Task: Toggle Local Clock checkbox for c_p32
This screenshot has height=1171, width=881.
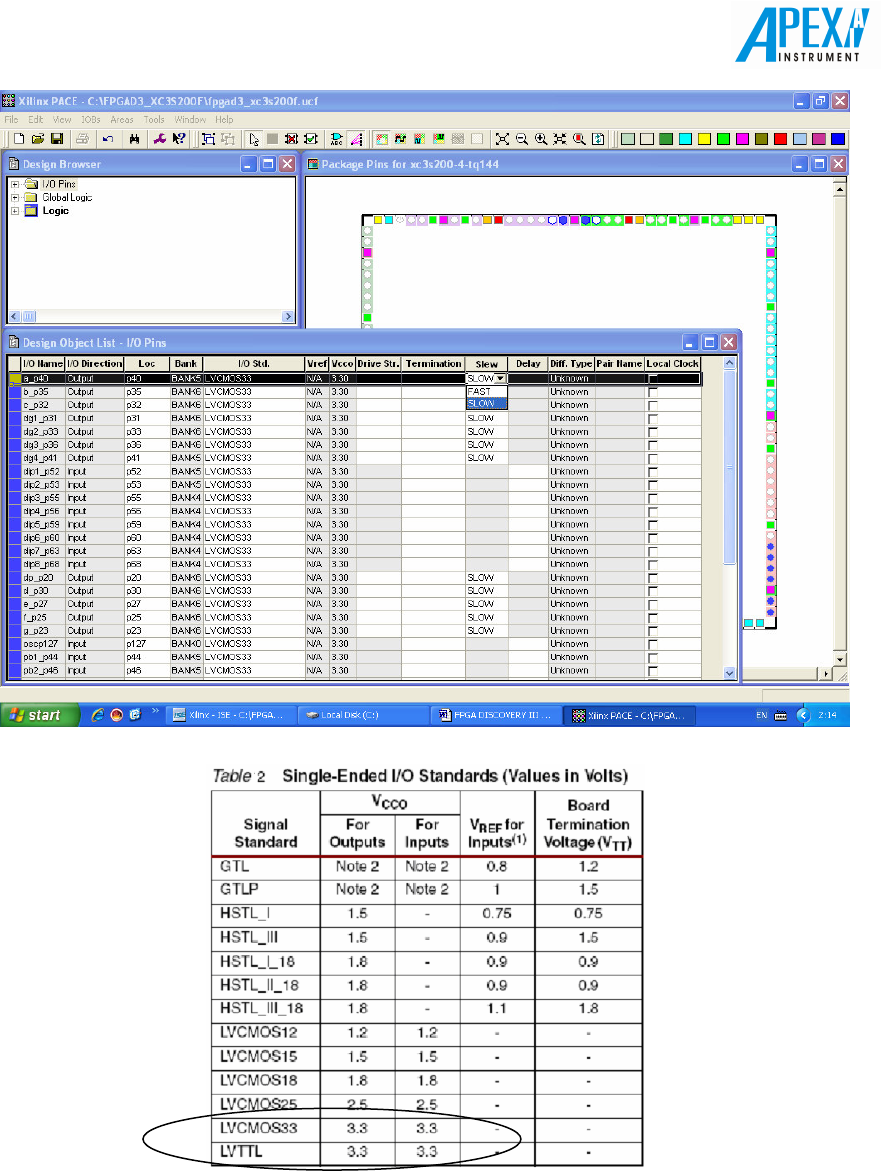Action: click(x=653, y=406)
